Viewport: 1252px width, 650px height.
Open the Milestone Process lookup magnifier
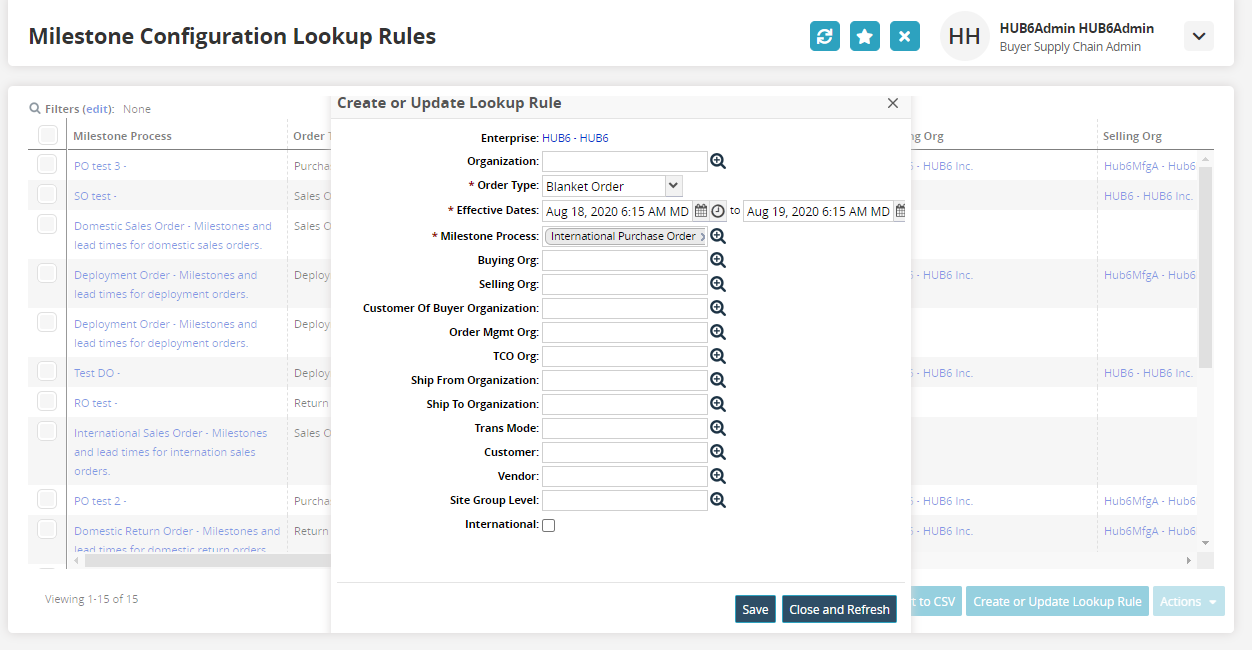(717, 237)
